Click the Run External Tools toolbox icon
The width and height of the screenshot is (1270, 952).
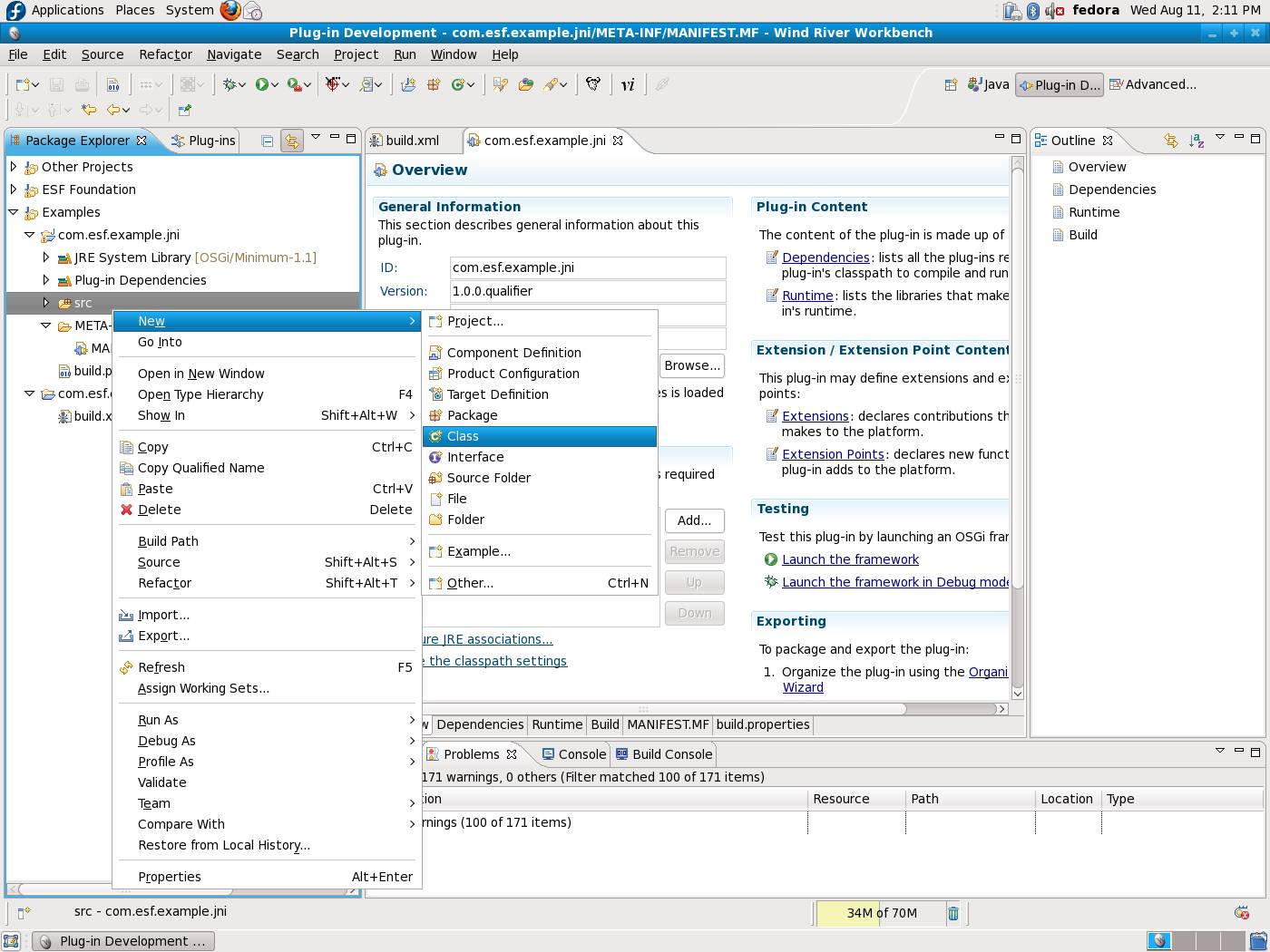pyautogui.click(x=295, y=84)
